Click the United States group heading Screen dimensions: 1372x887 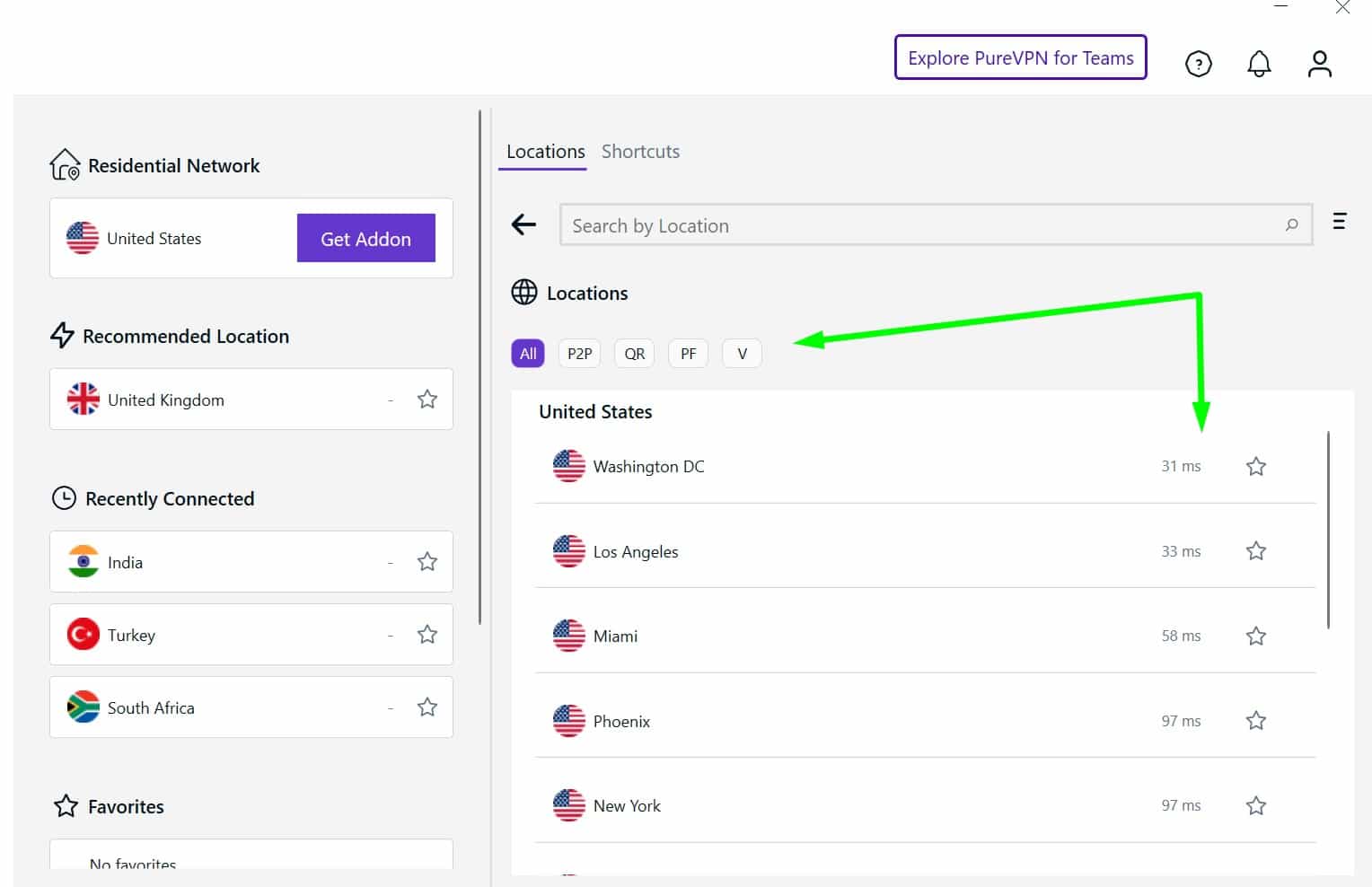595,411
